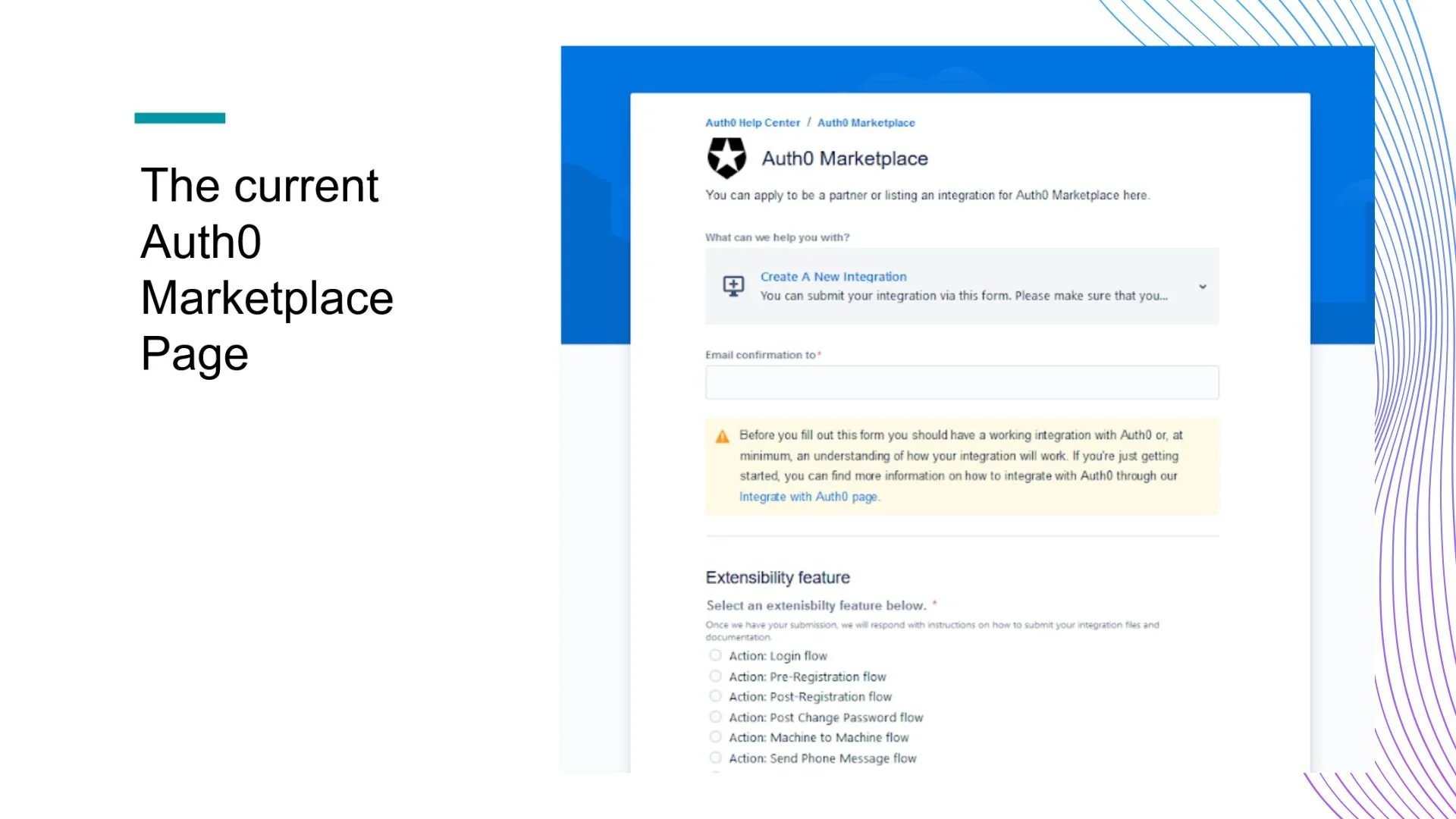Click the Auth0 shield star logo
The width and height of the screenshot is (1456, 819).
point(726,158)
